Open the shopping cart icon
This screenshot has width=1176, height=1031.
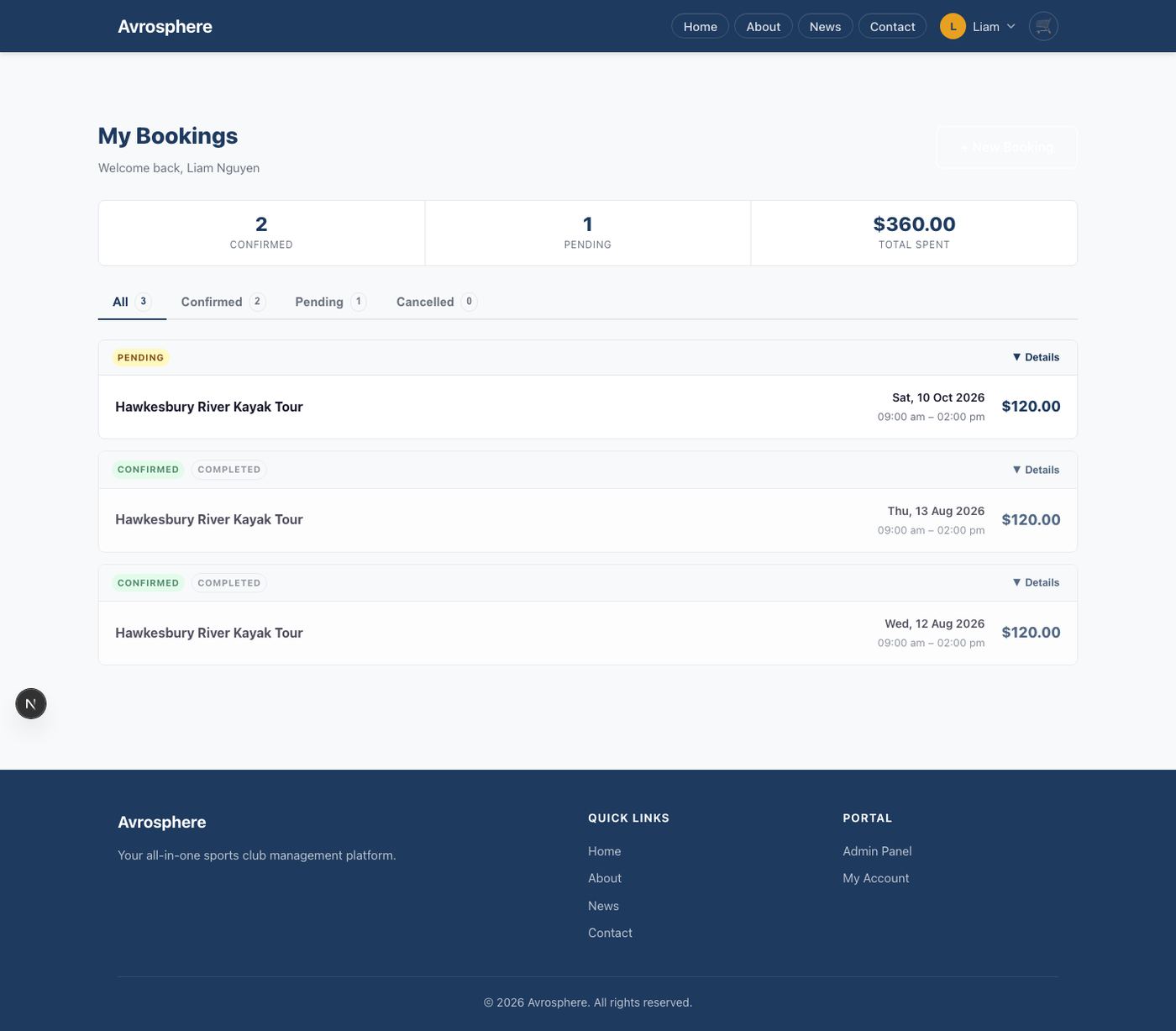pyautogui.click(x=1043, y=26)
